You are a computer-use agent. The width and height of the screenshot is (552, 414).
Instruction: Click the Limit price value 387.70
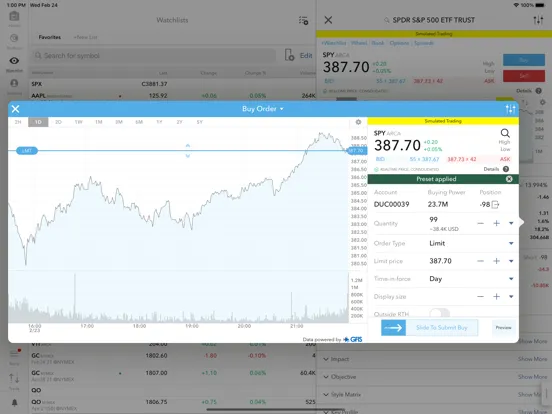coord(440,261)
